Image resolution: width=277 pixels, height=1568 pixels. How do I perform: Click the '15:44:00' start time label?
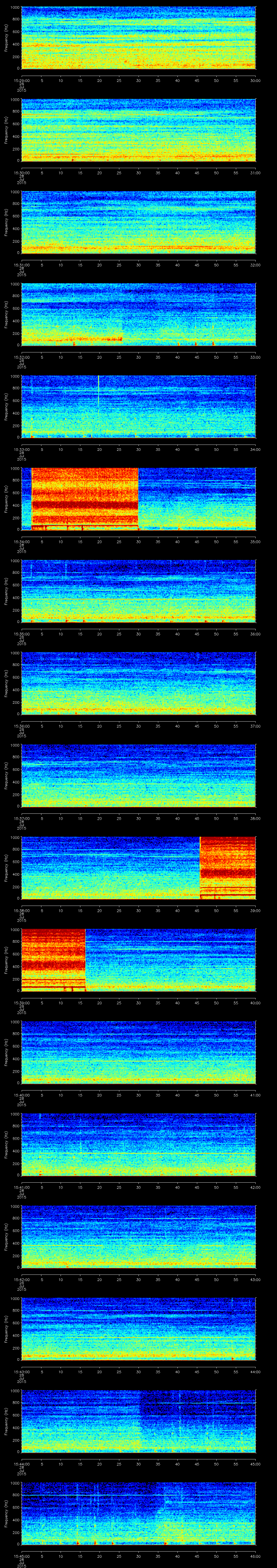pyautogui.click(x=22, y=1464)
